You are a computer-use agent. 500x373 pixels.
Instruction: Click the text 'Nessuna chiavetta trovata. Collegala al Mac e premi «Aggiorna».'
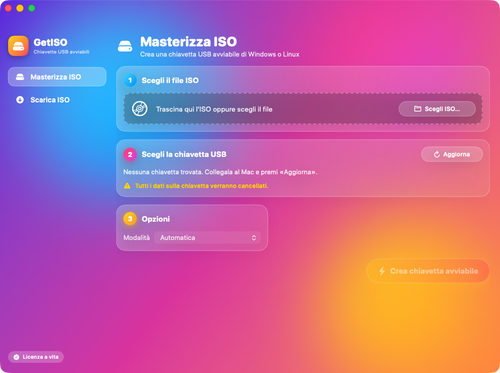tap(220, 172)
